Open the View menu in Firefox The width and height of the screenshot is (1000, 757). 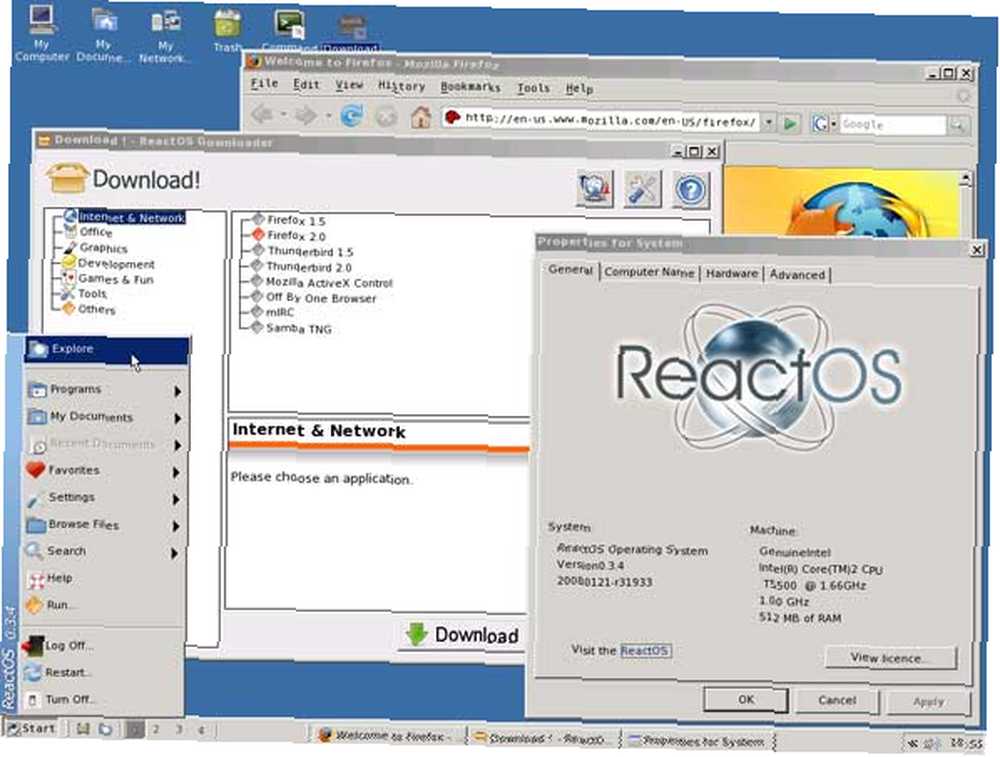pyautogui.click(x=349, y=85)
